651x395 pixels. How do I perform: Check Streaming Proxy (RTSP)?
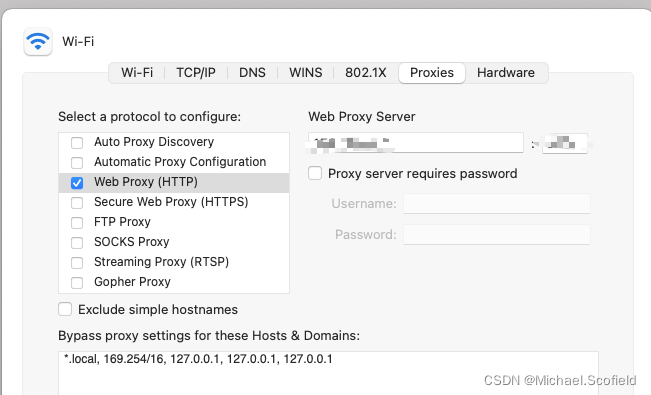pyautogui.click(x=77, y=263)
